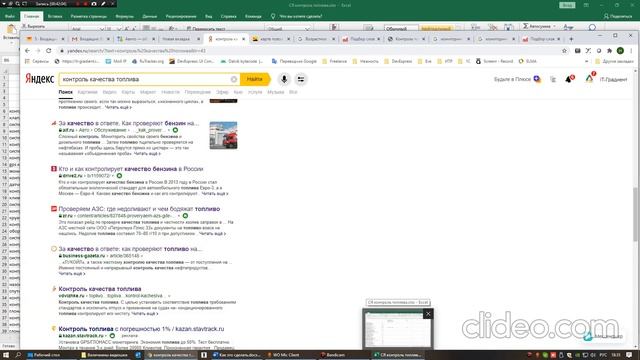Click Excel Автосумма button

(539, 26)
